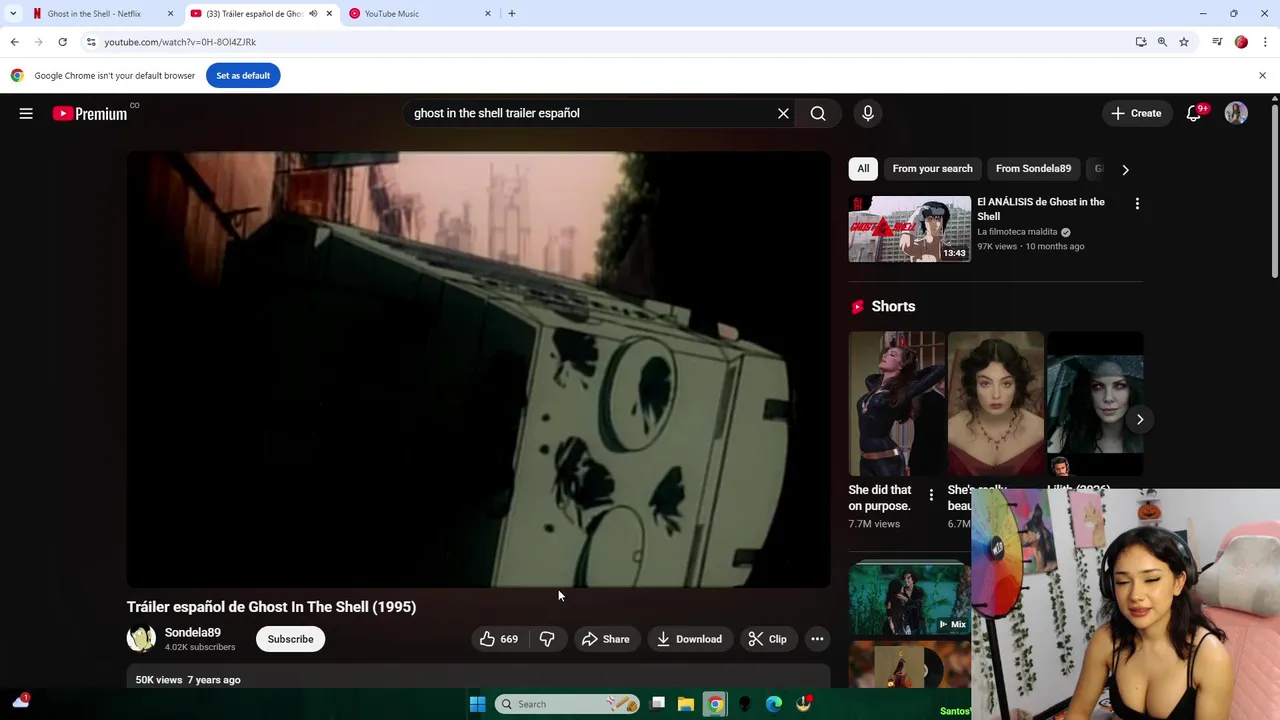
Task: Start voice search with the microphone
Action: pyautogui.click(x=868, y=113)
